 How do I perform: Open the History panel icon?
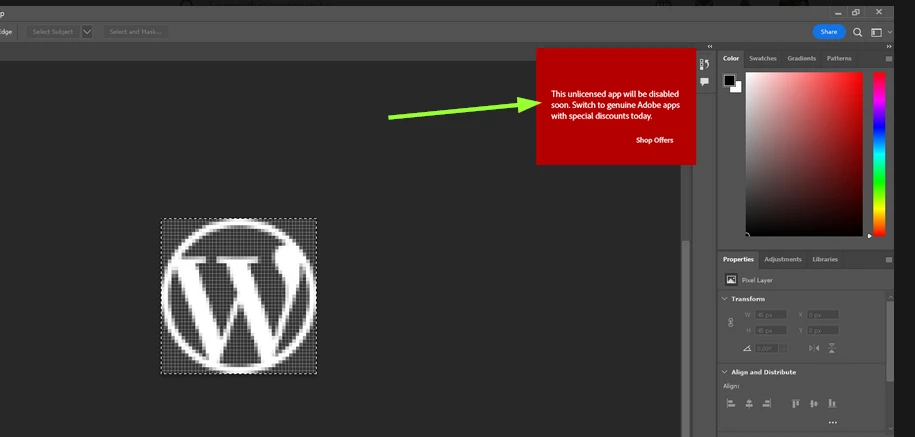(704, 64)
